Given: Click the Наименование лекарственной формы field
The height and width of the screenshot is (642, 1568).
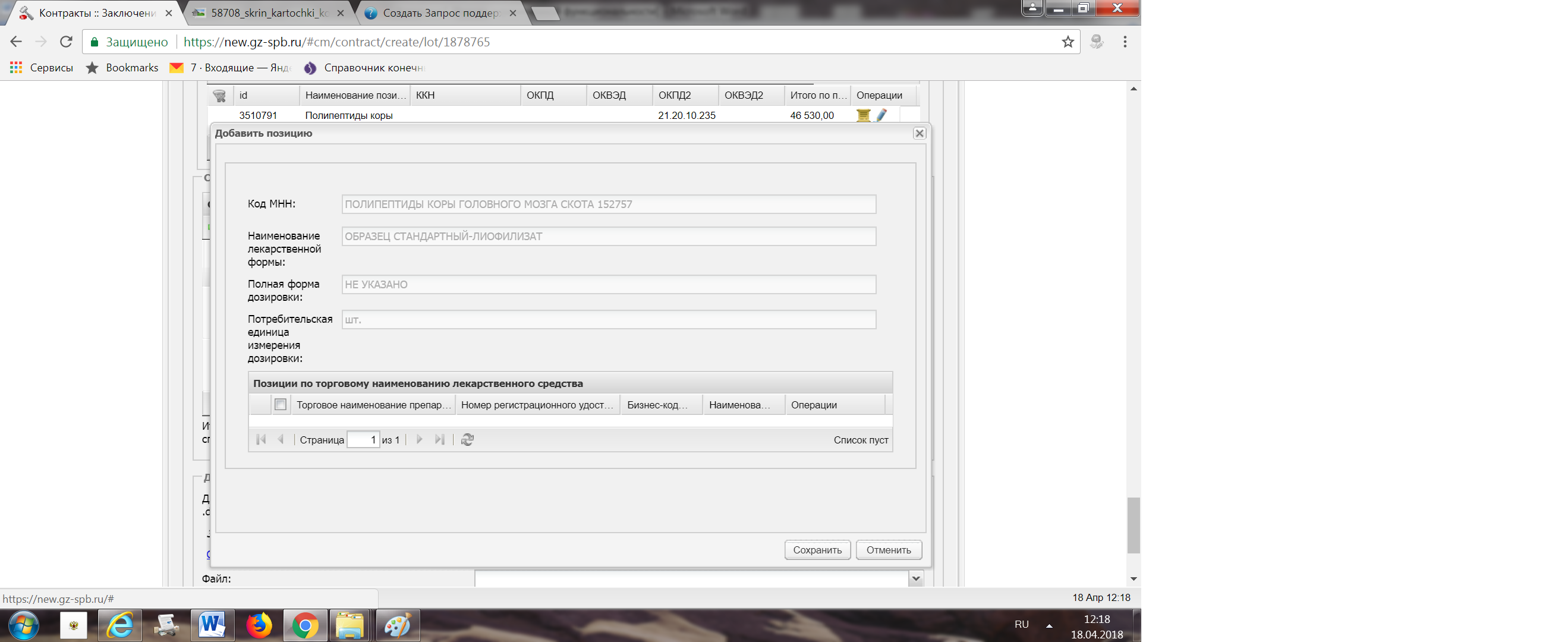Looking at the screenshot, I should tap(609, 237).
